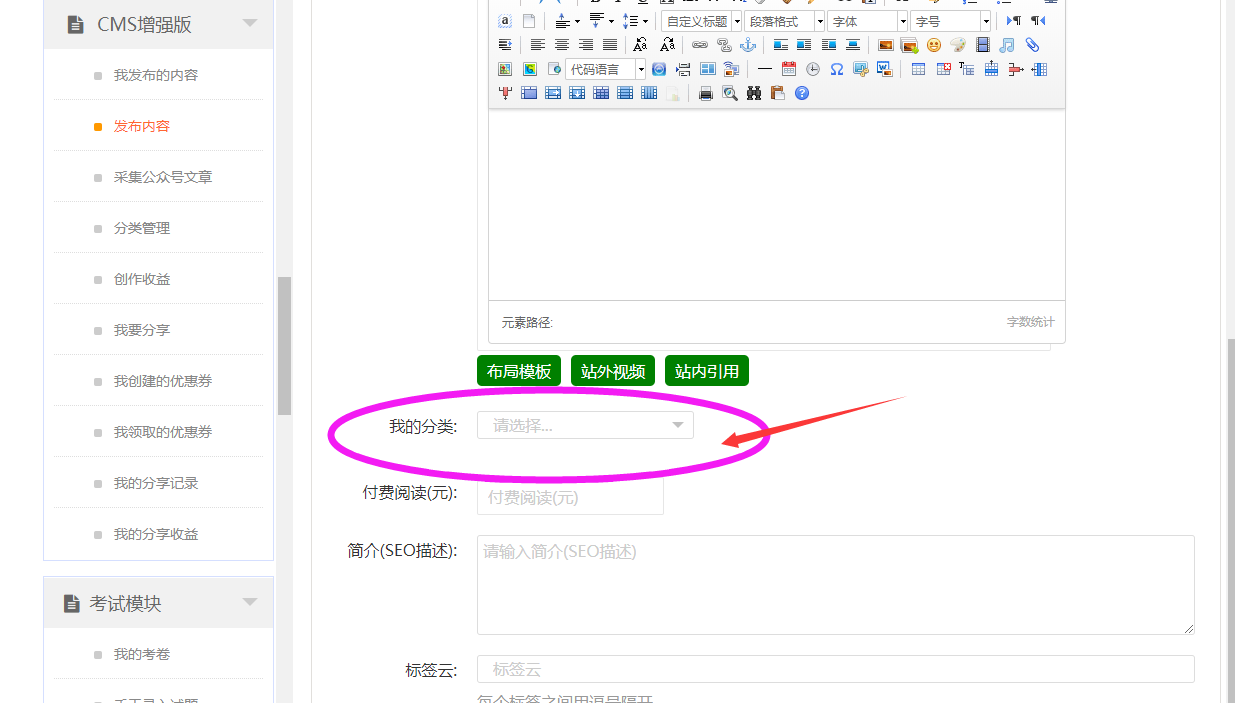Insert an anchor using the anchor icon
This screenshot has width=1235, height=703.
[x=748, y=45]
